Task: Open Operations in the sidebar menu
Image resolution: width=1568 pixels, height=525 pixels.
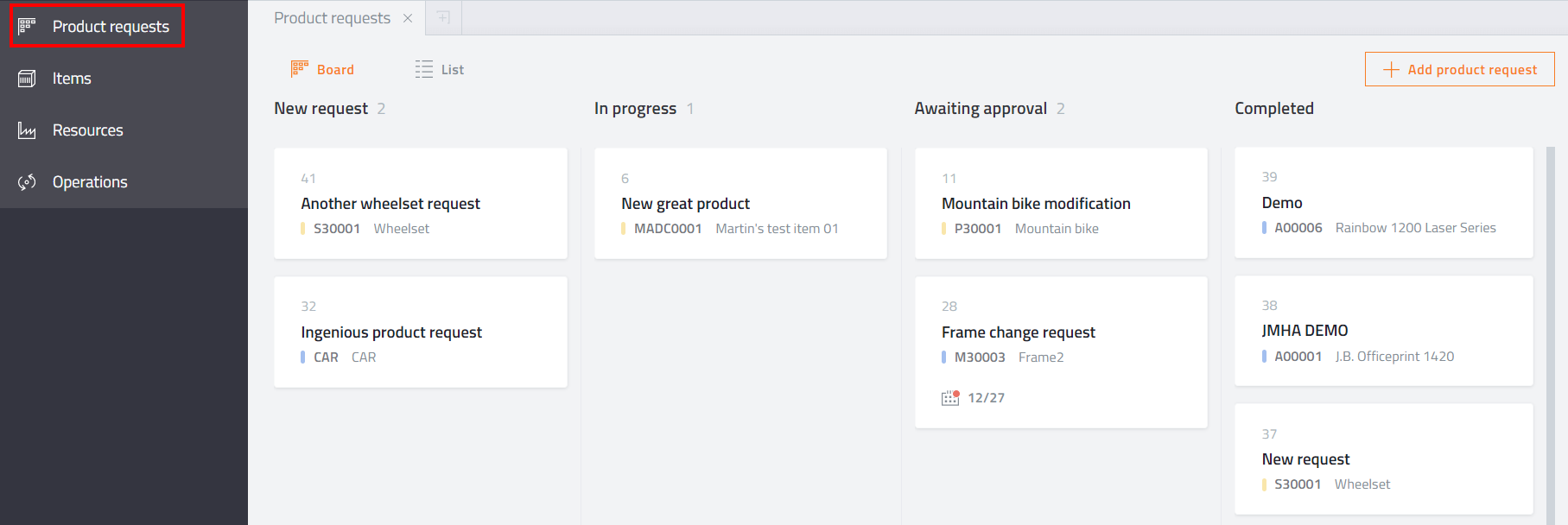Action: tap(90, 182)
